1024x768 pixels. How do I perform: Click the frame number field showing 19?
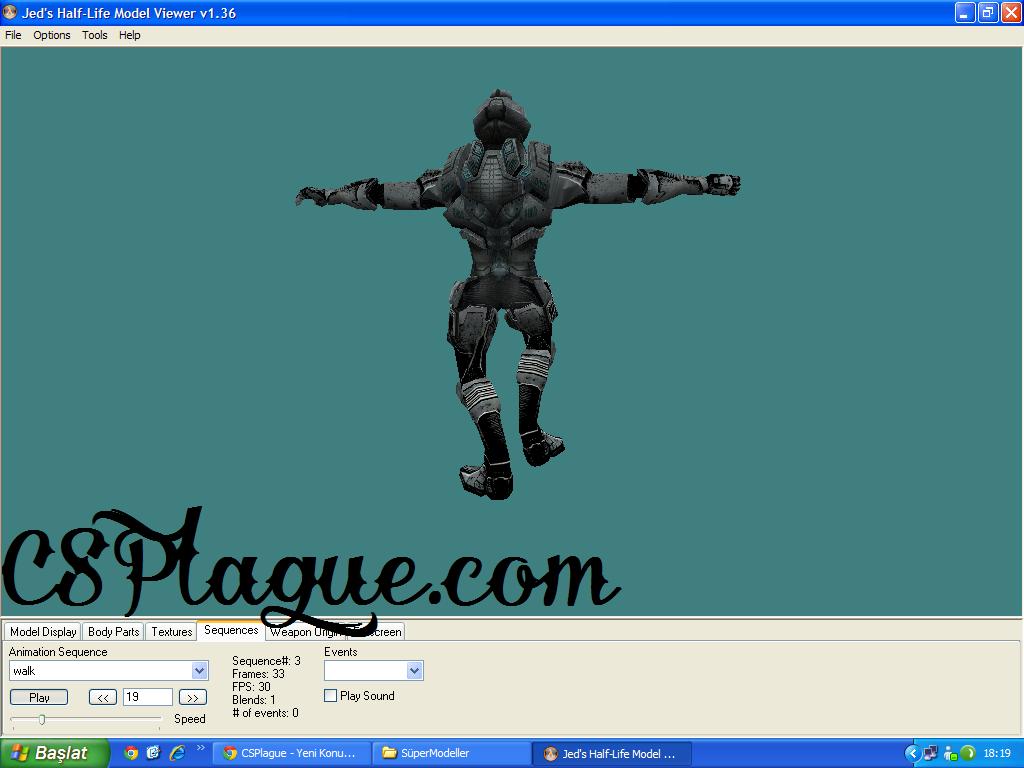(148, 697)
